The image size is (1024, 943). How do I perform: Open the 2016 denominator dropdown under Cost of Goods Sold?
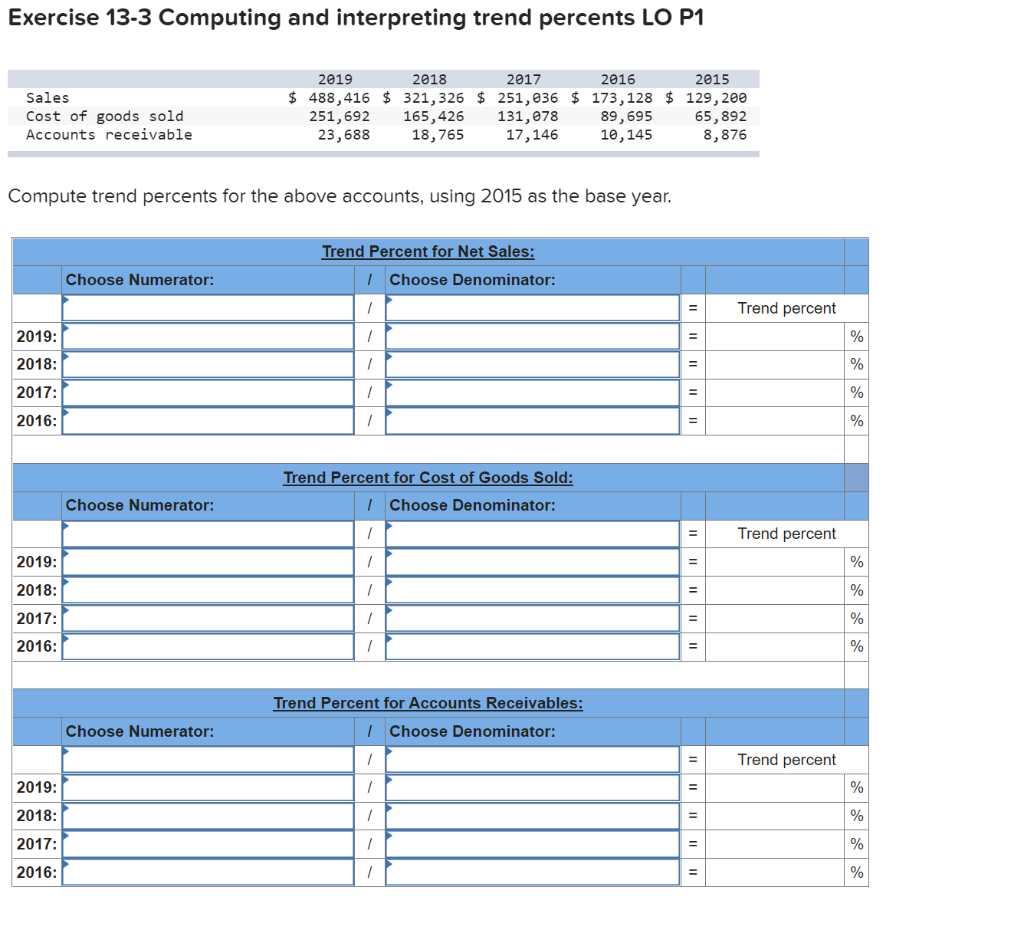[531, 645]
